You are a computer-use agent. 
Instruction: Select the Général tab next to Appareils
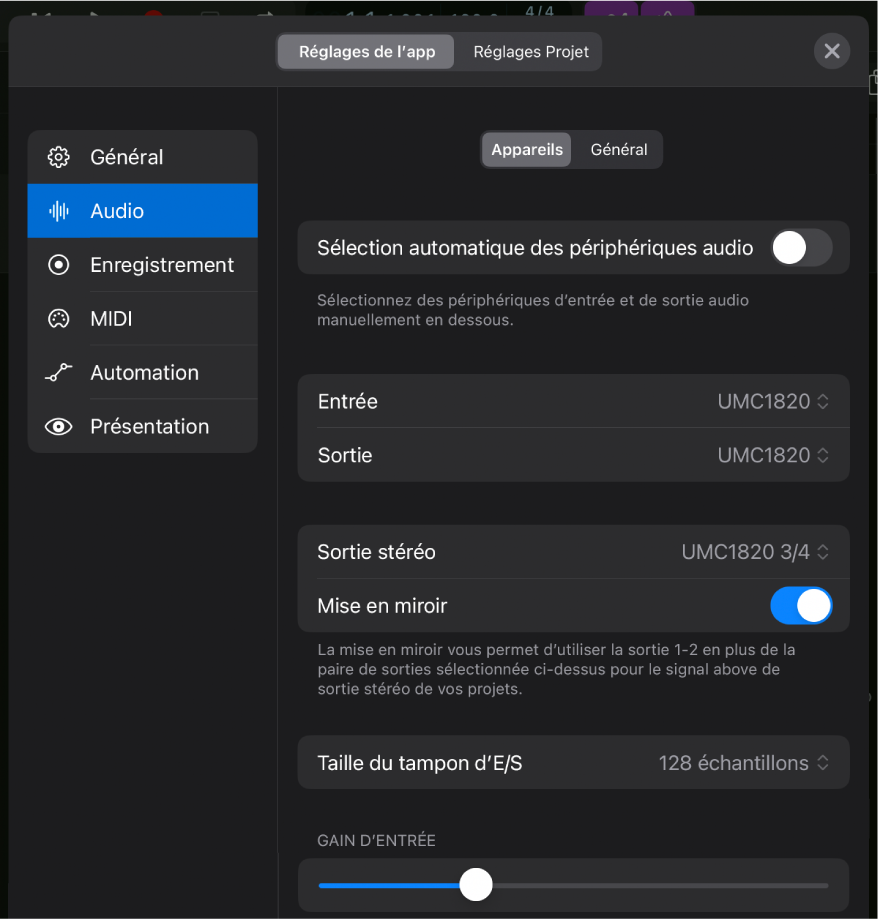pos(618,149)
